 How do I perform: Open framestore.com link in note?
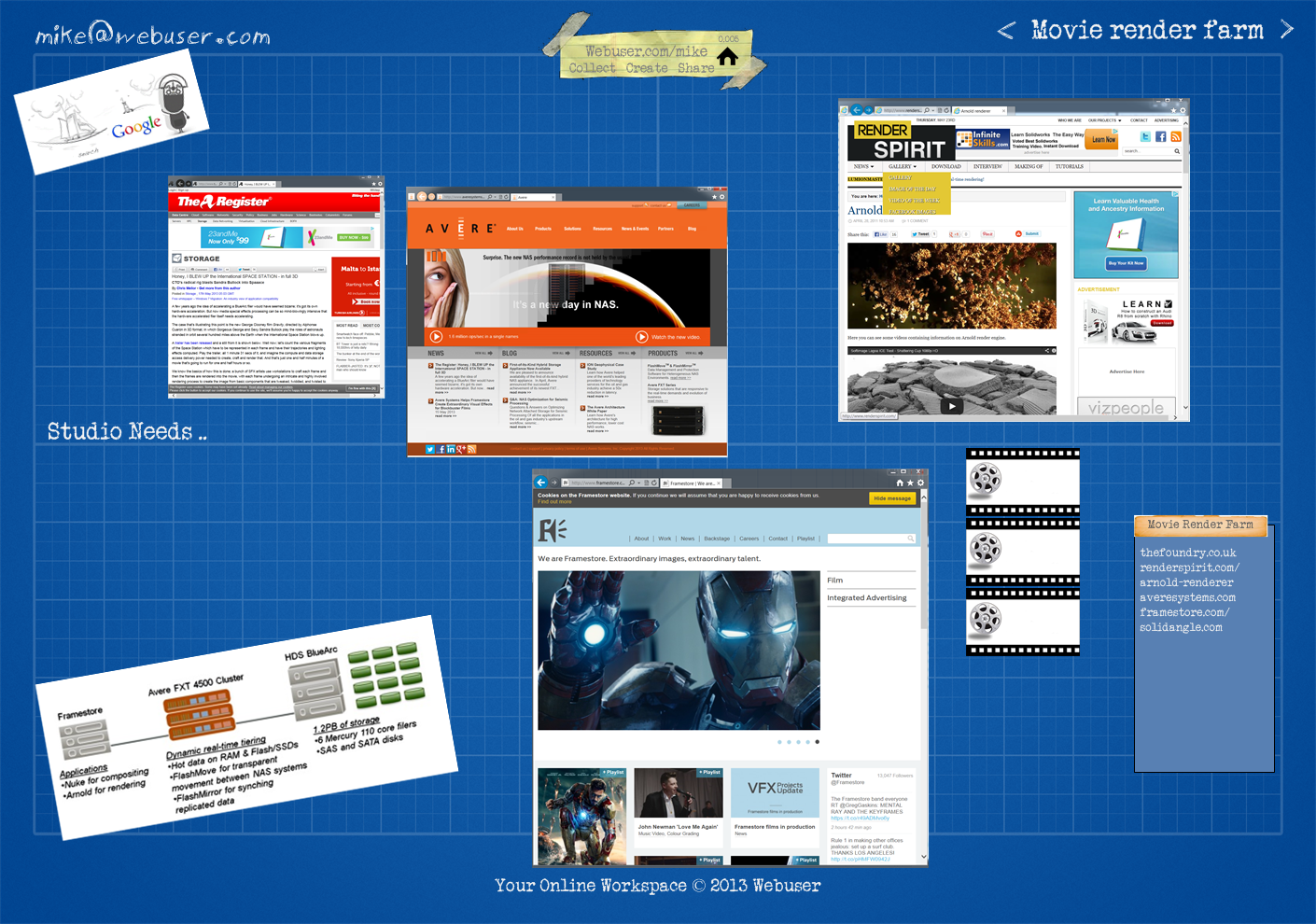pos(1184,613)
